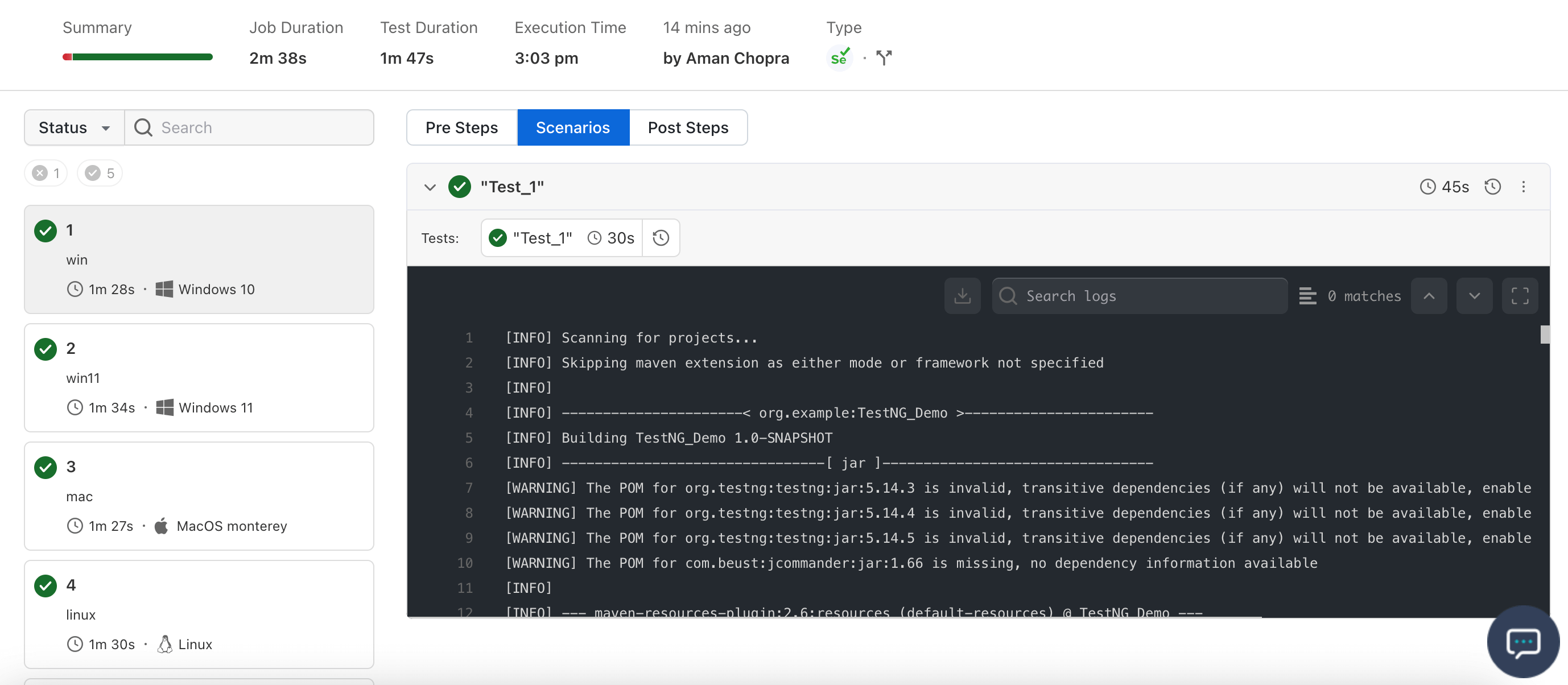The width and height of the screenshot is (1568, 685).
Task: Click history icon next to the 30s test chip
Action: 661,238
